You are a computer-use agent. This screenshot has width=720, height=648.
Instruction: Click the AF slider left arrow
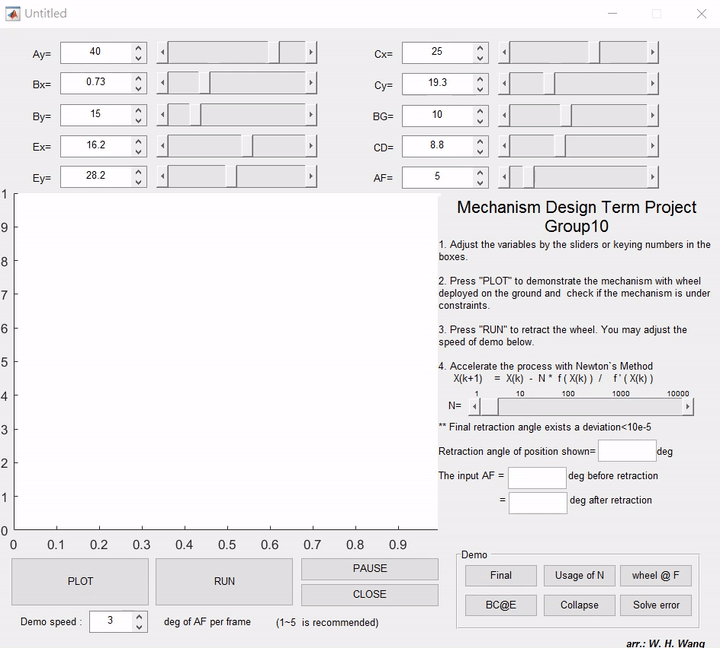[x=504, y=178]
